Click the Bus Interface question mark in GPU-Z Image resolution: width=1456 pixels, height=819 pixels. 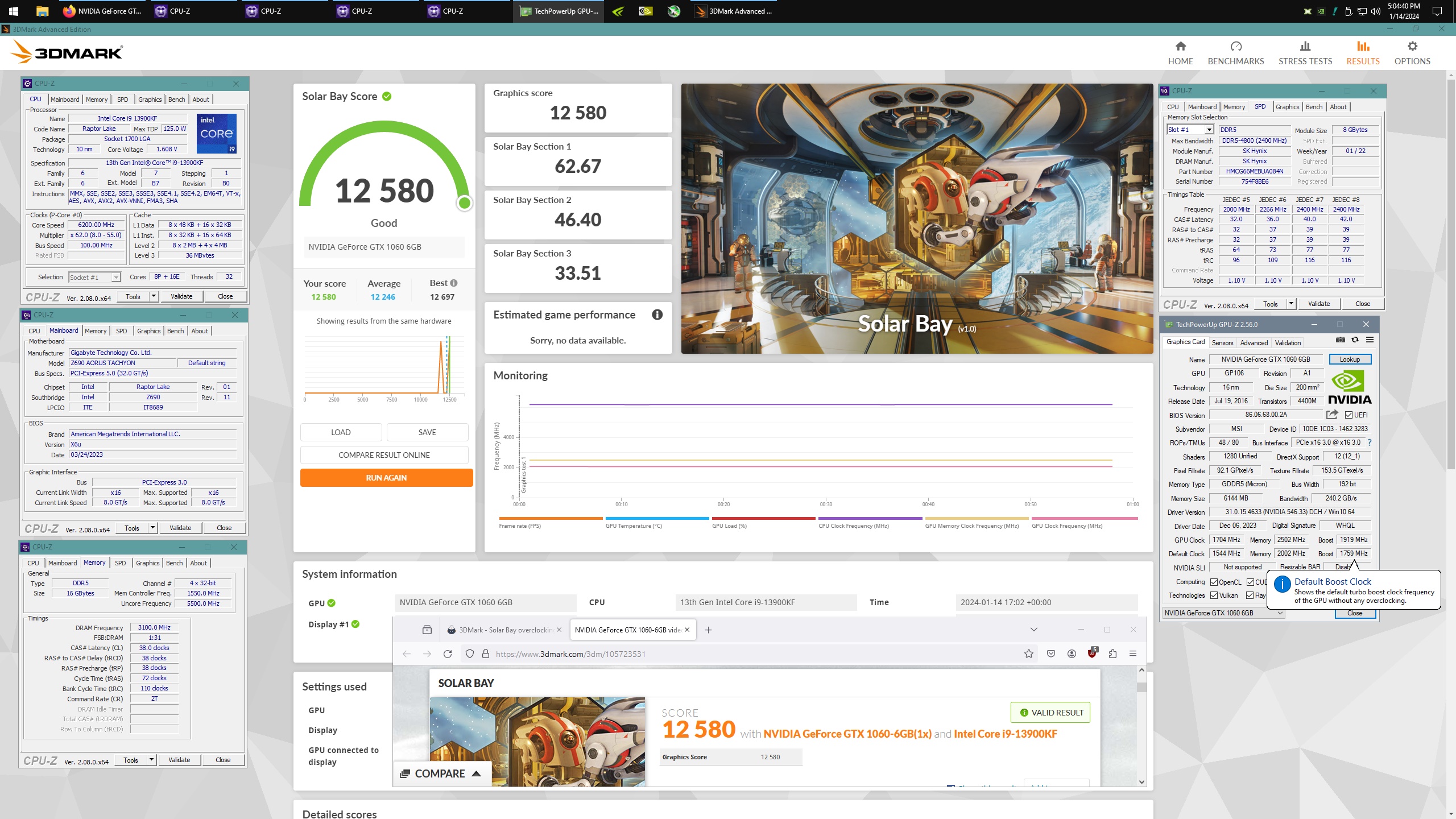1370,442
